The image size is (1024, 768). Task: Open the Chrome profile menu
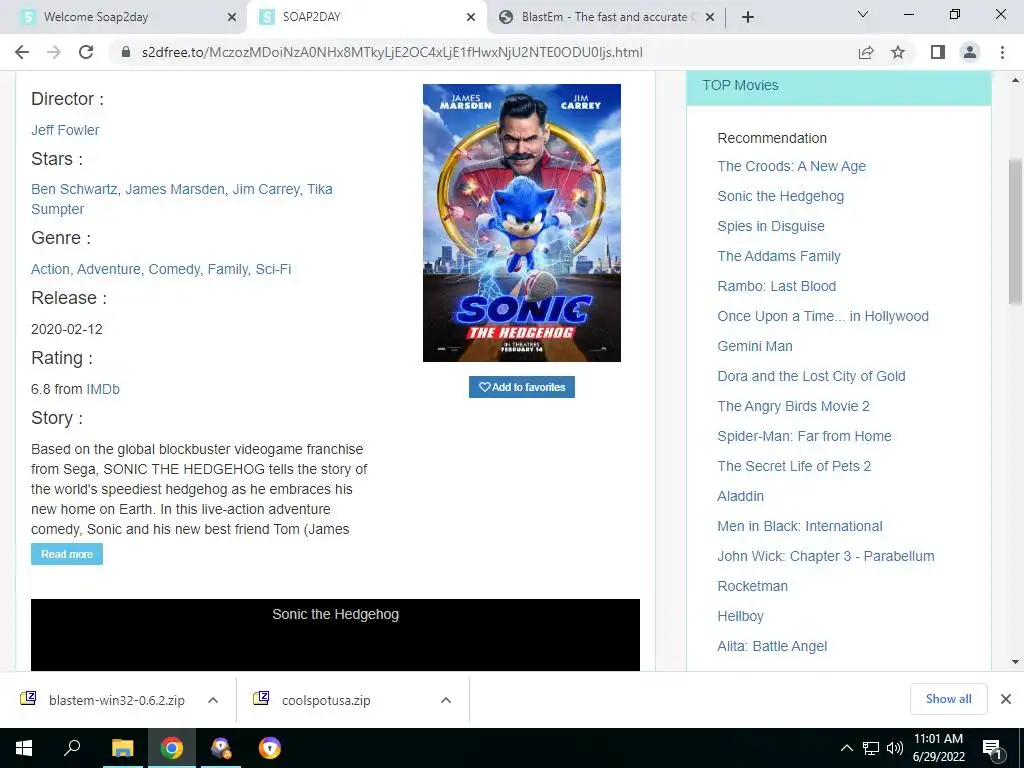point(970,52)
